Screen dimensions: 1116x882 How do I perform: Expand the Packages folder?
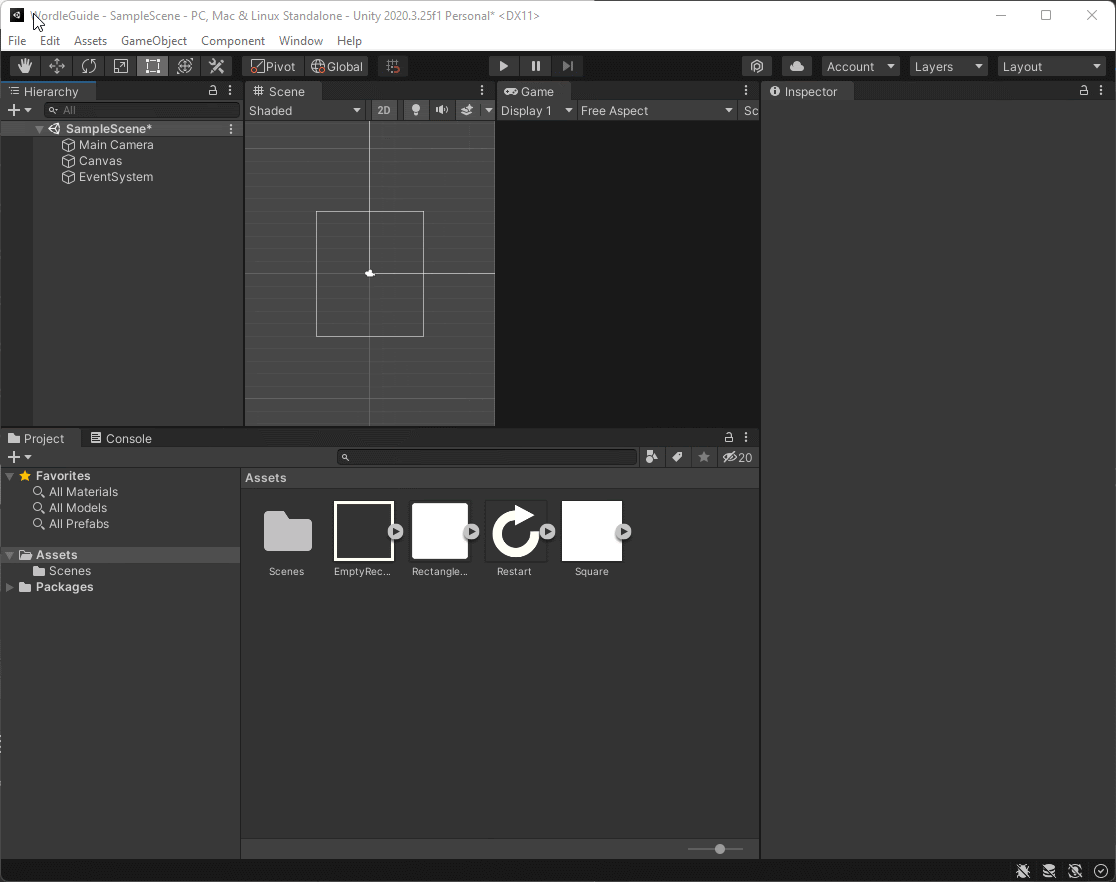[x=10, y=587]
